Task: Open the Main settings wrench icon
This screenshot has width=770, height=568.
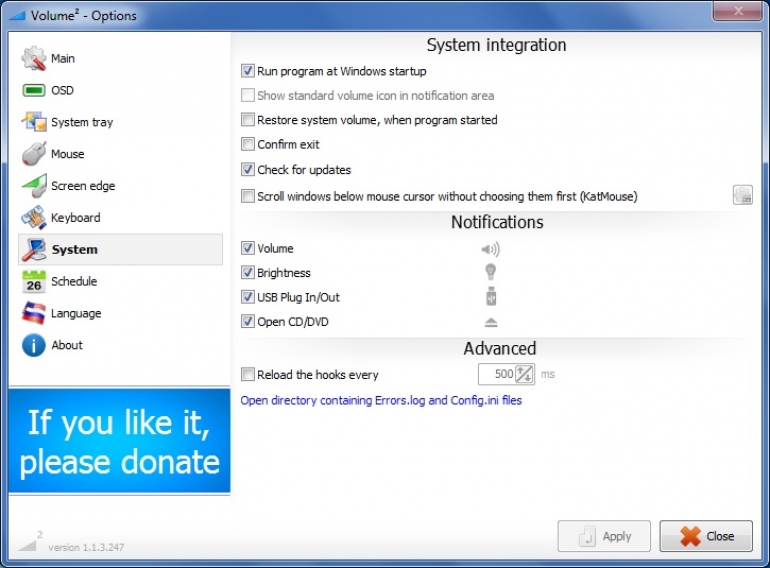Action: pyautogui.click(x=33, y=58)
